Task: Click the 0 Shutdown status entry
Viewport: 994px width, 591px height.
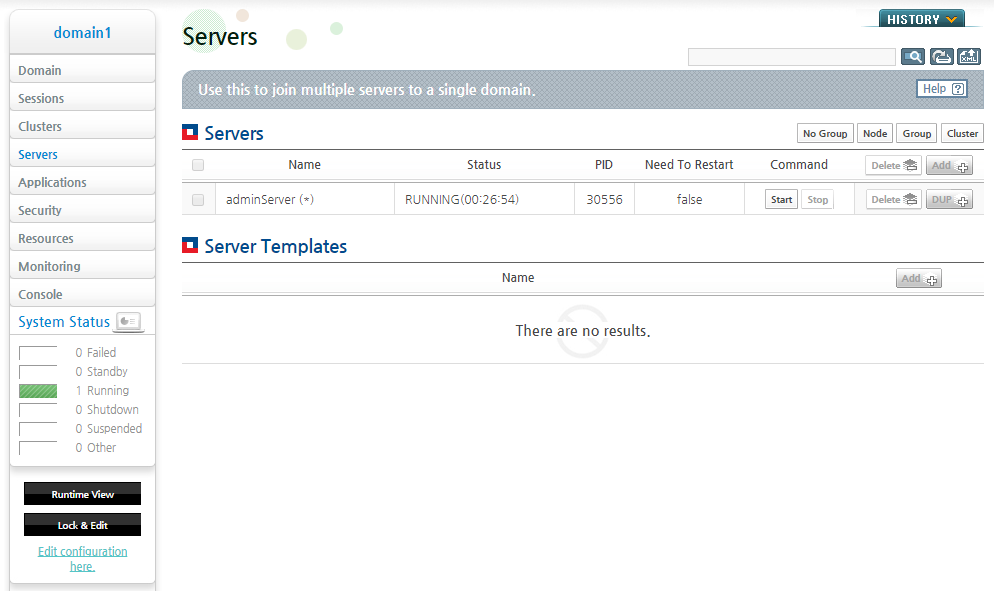Action: (x=106, y=410)
